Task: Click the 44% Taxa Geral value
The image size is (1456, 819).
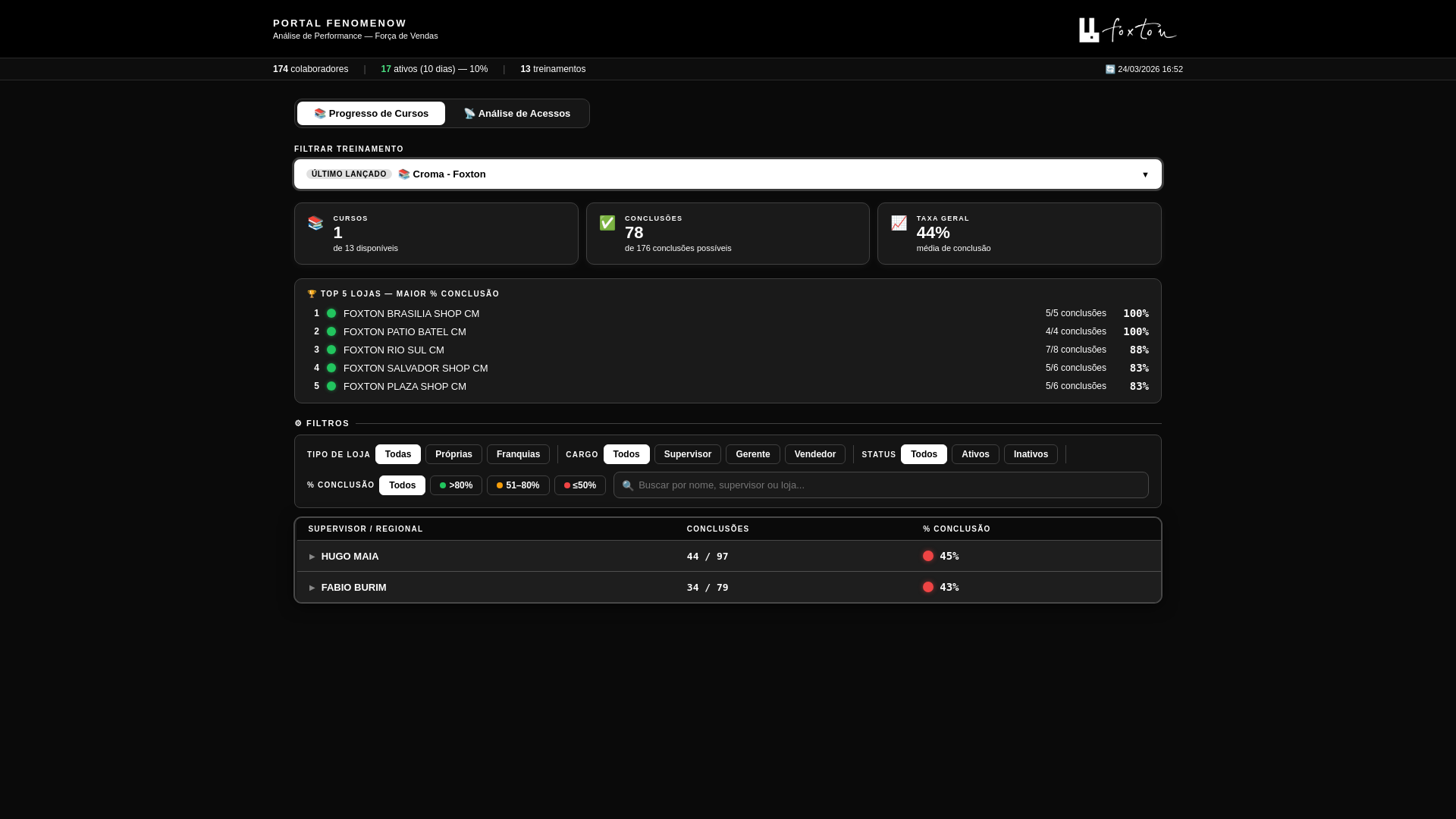Action: click(x=934, y=233)
